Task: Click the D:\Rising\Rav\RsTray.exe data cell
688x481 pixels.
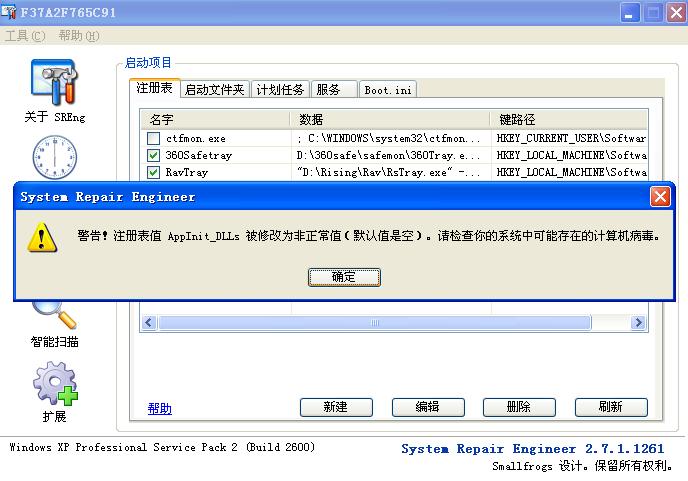Action: tap(388, 172)
